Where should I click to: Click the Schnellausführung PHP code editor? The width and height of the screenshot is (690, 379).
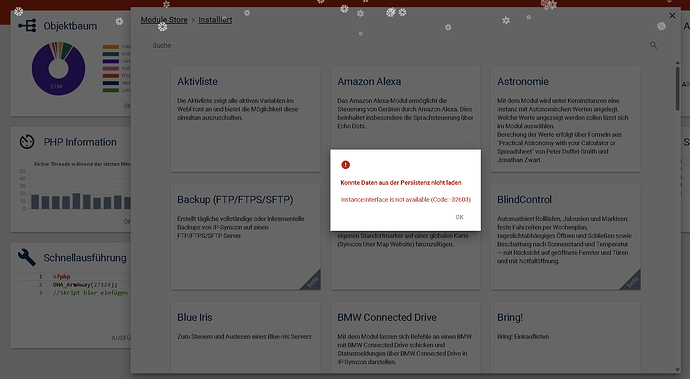74,302
